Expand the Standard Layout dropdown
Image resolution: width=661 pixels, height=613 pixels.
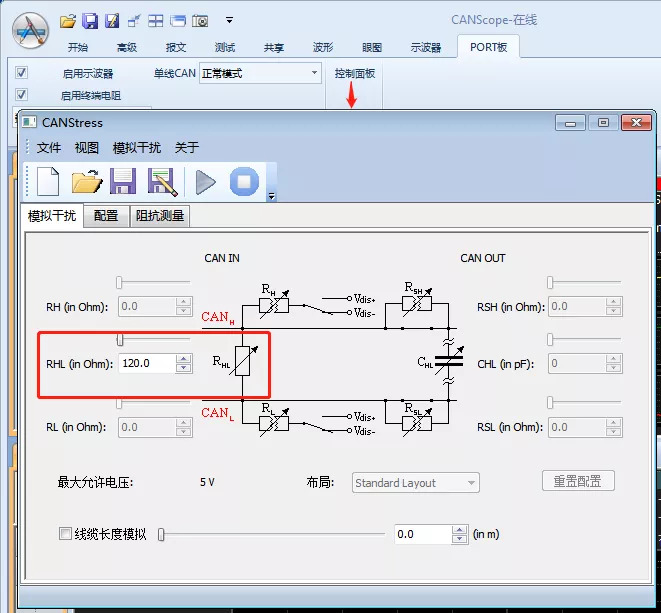pos(471,483)
